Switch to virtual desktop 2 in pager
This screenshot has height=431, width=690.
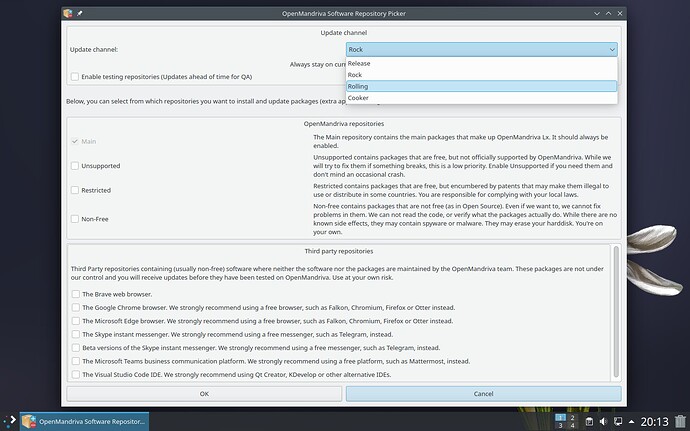point(572,417)
